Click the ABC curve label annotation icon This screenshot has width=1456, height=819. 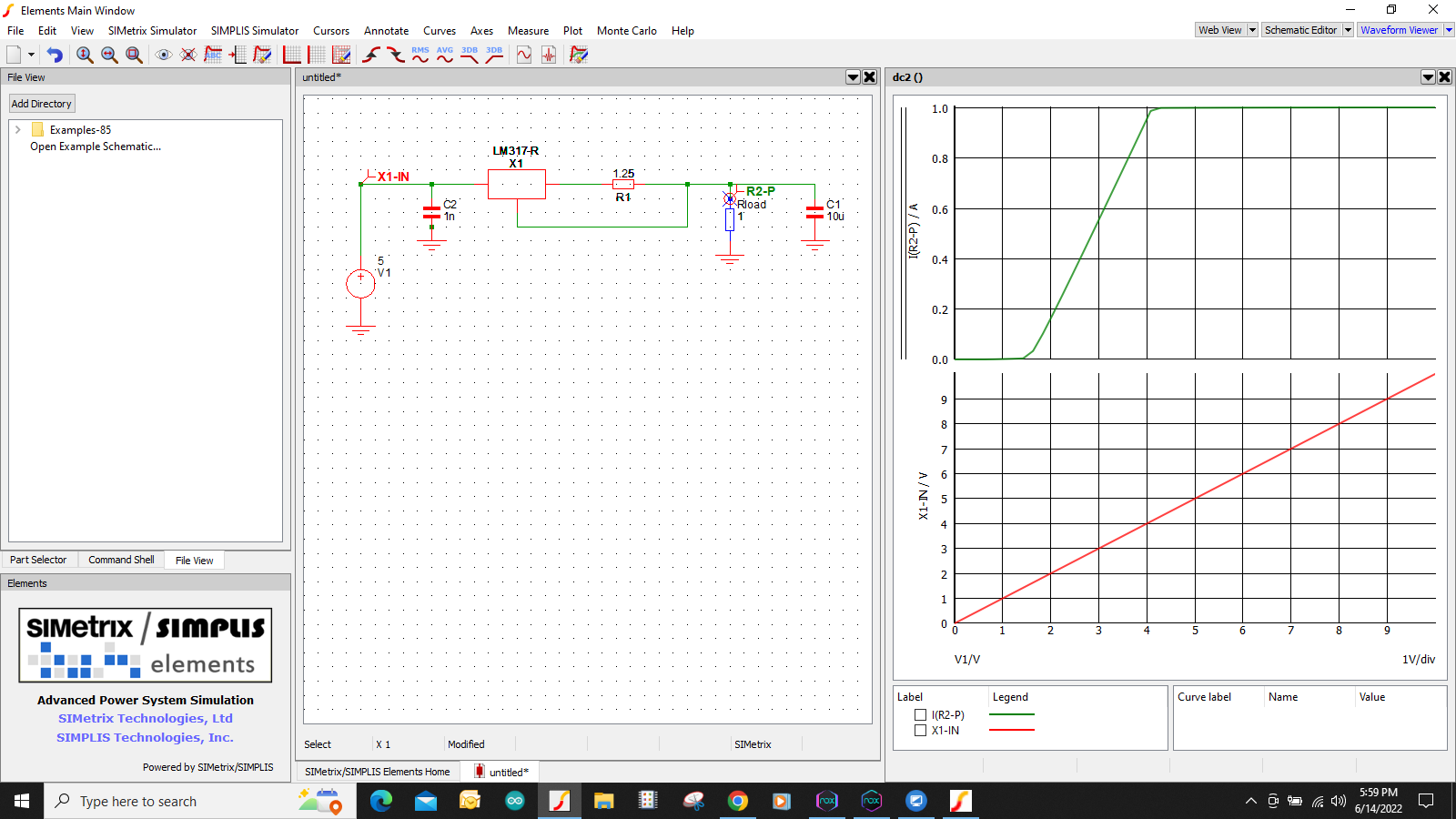click(x=213, y=55)
